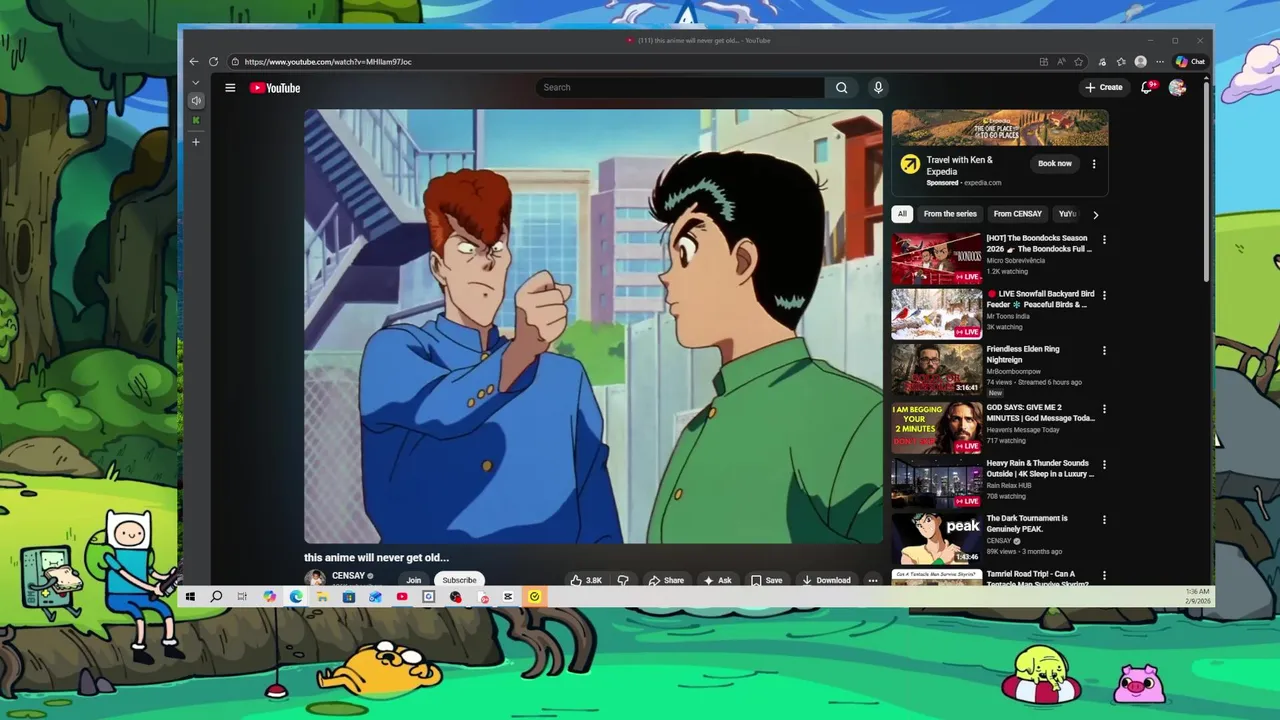Screen dimensions: 1280x720
Task: Reload the page with the refresh icon
Action: click(213, 62)
